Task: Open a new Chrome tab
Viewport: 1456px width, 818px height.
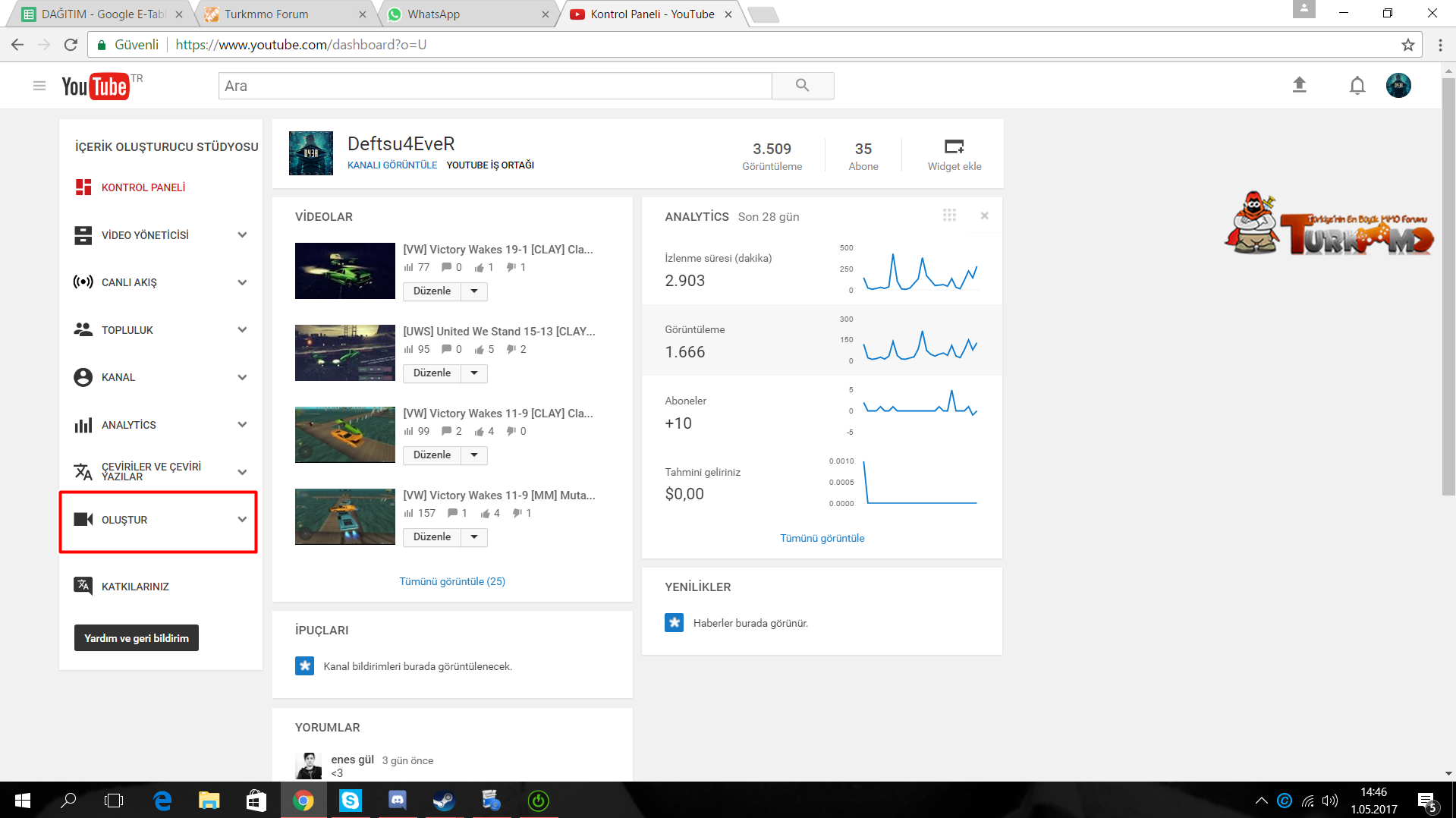Action: point(763,14)
